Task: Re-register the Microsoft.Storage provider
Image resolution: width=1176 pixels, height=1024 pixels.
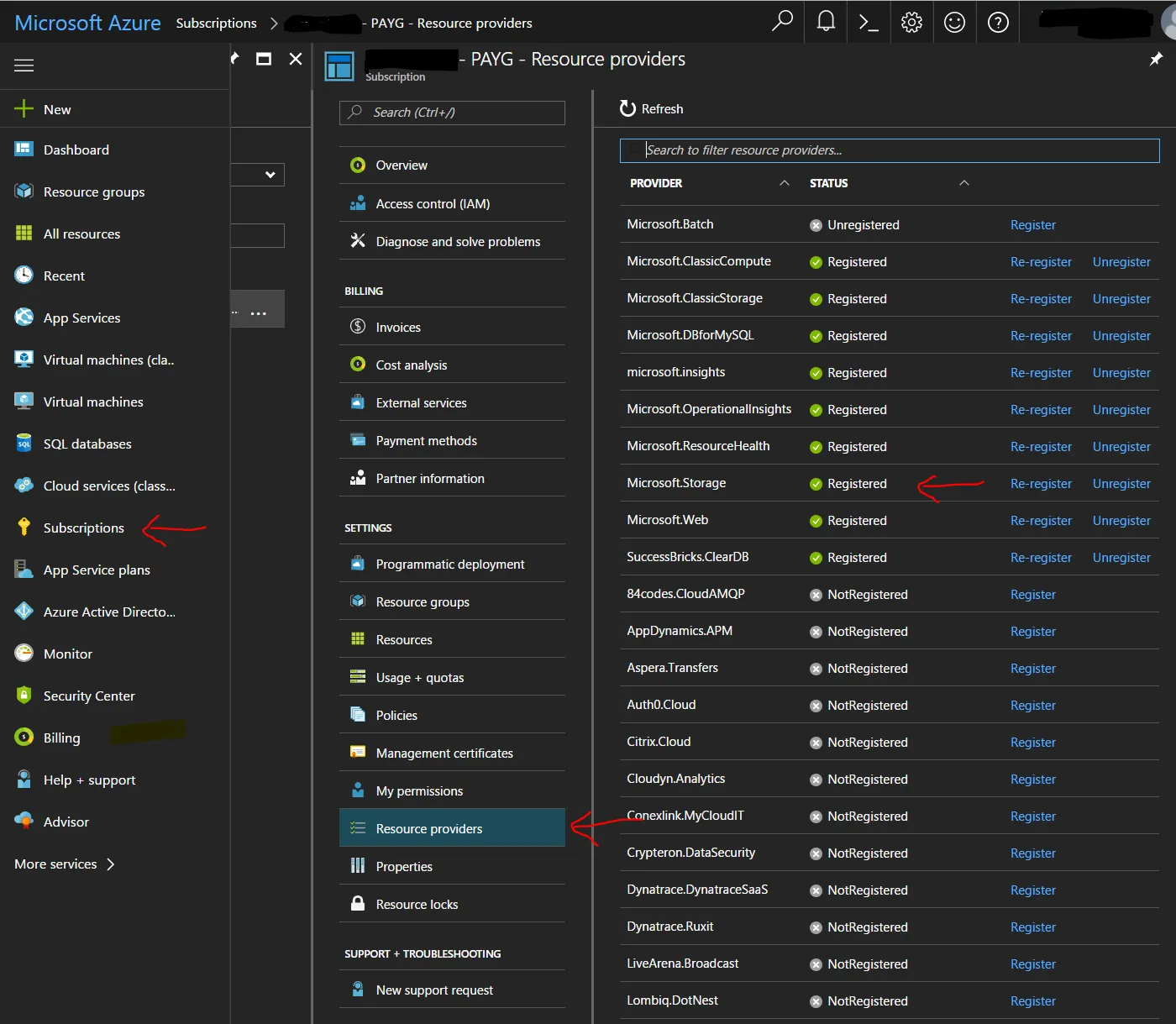Action: pos(1041,484)
